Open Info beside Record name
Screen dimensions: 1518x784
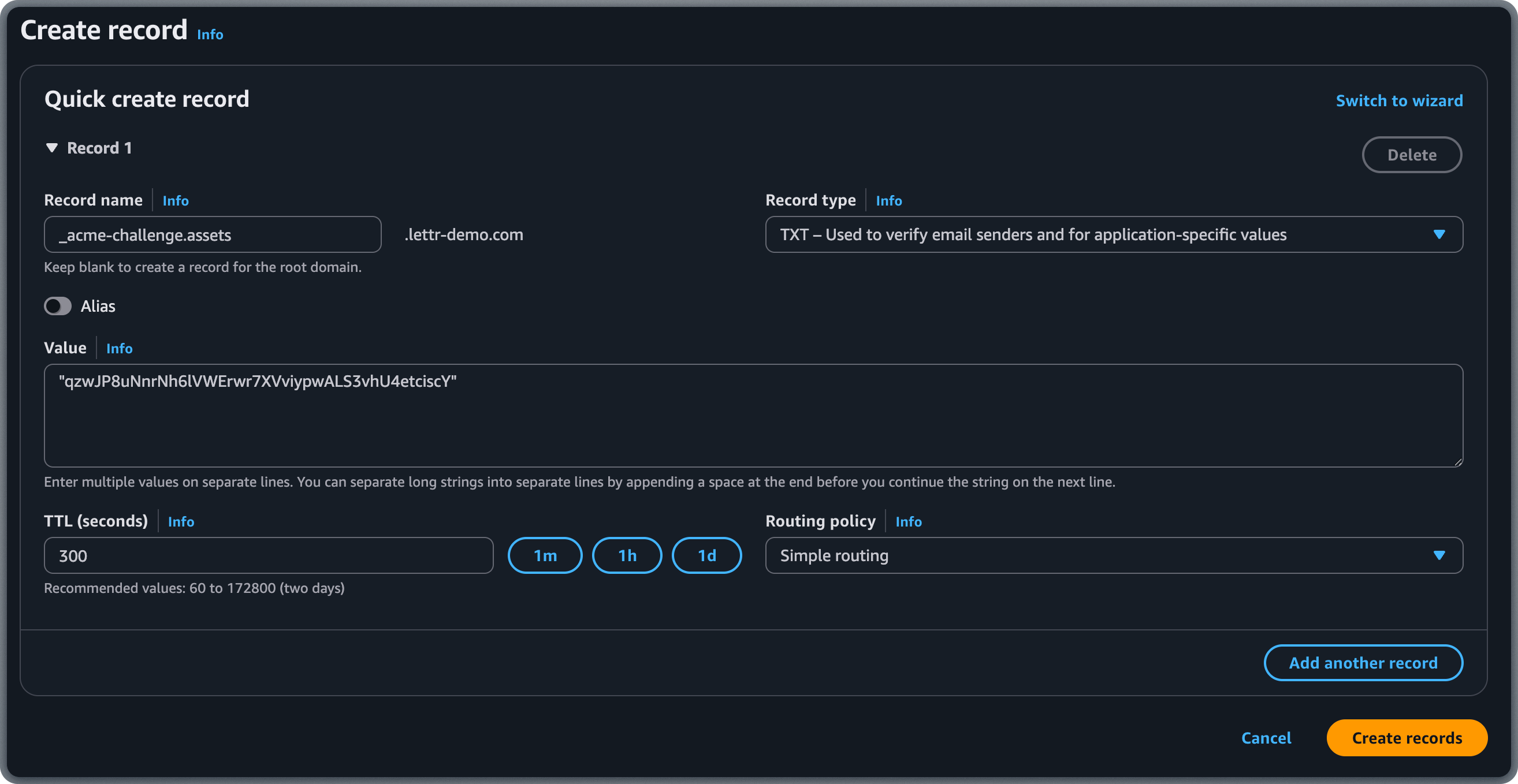click(175, 200)
